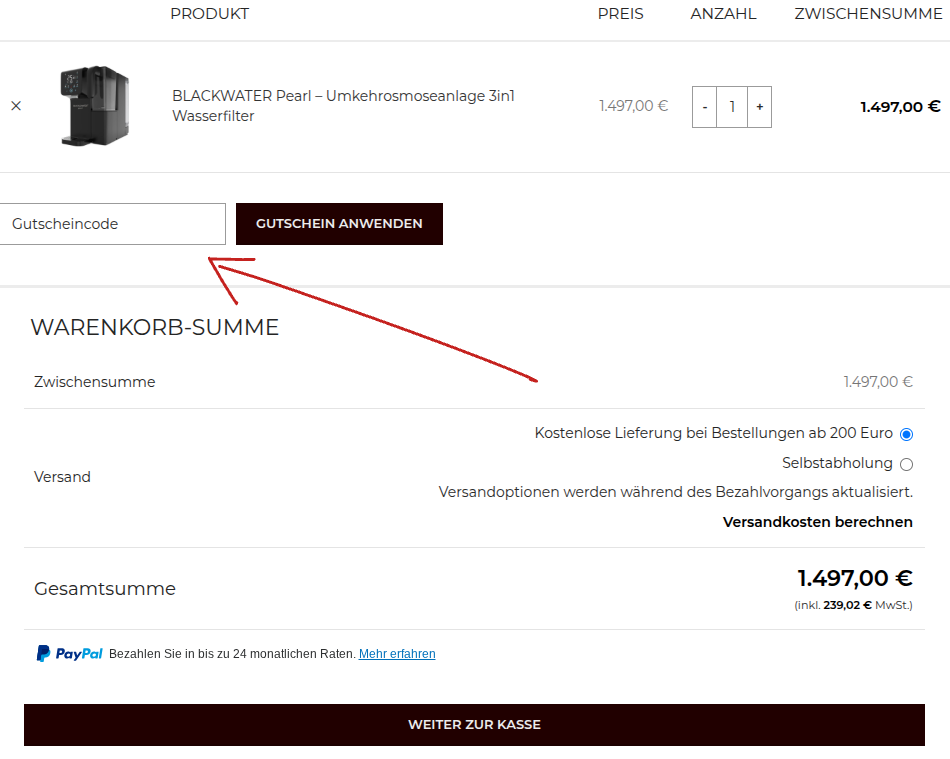Image resolution: width=950 pixels, height=759 pixels.
Task: Click the Gesamtsumme label
Action: (x=105, y=589)
